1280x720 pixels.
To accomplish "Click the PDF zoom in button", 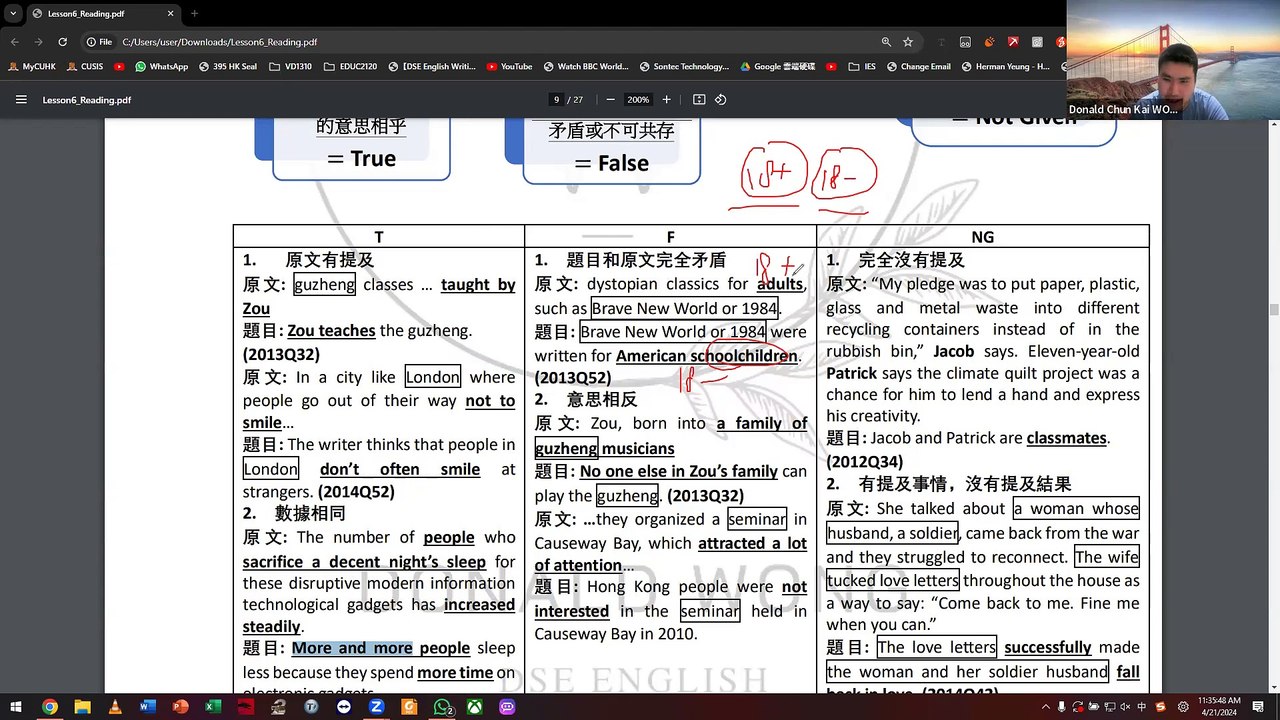I will pos(667,100).
